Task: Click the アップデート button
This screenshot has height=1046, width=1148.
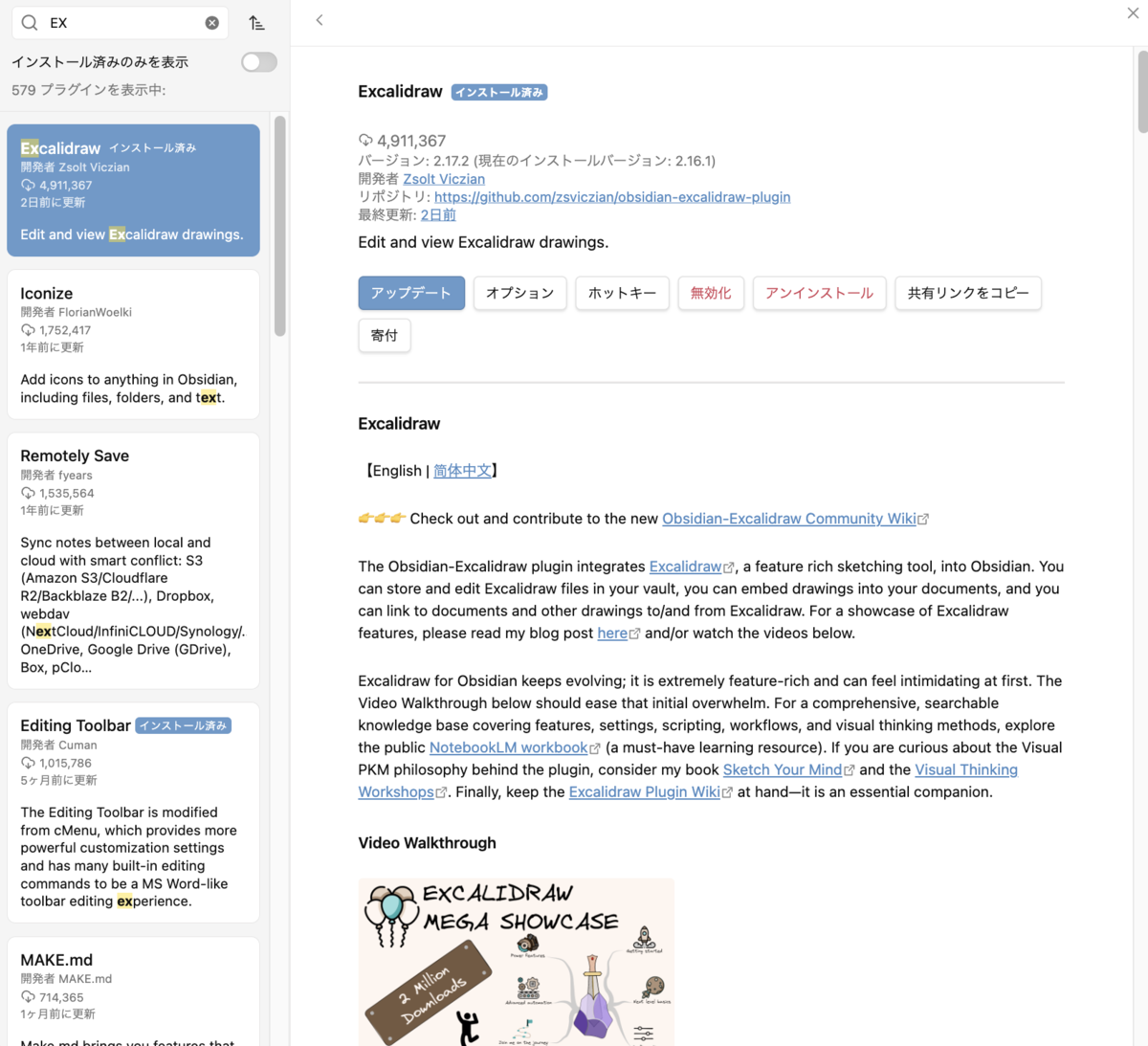Action: 411,293
